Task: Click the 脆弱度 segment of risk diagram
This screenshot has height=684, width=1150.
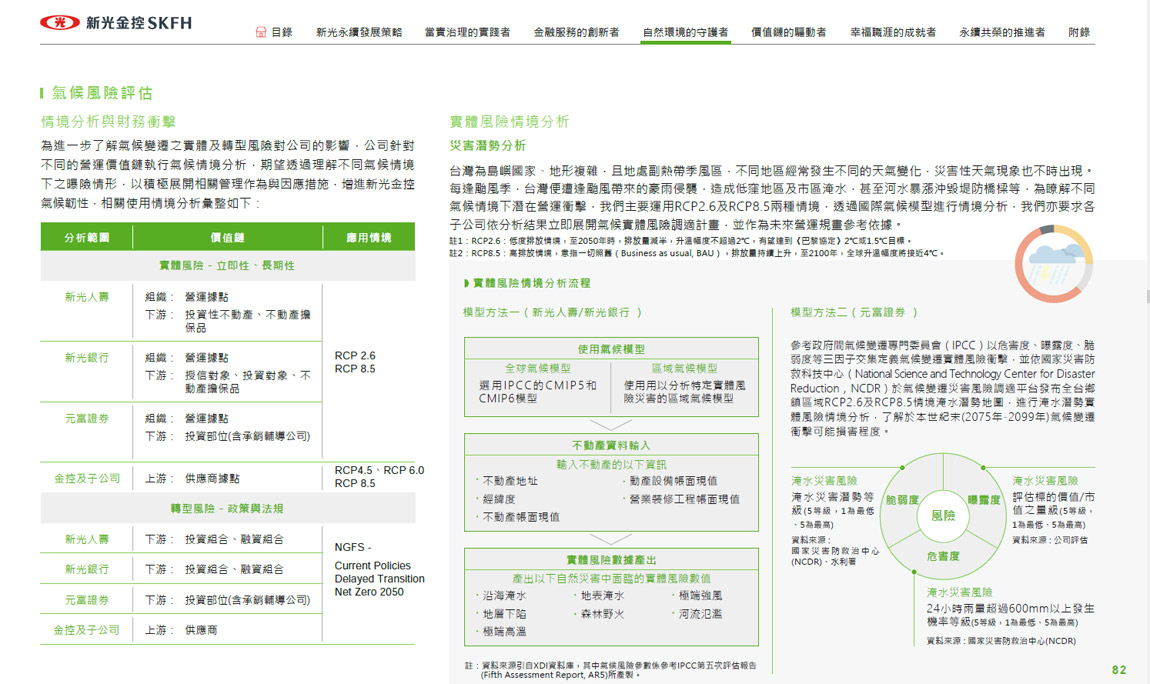Action: tap(901, 499)
